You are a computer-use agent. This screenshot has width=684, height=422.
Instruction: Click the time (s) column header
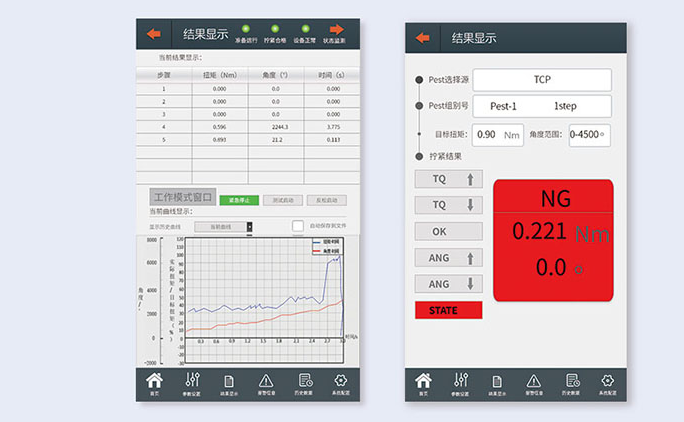pos(332,75)
